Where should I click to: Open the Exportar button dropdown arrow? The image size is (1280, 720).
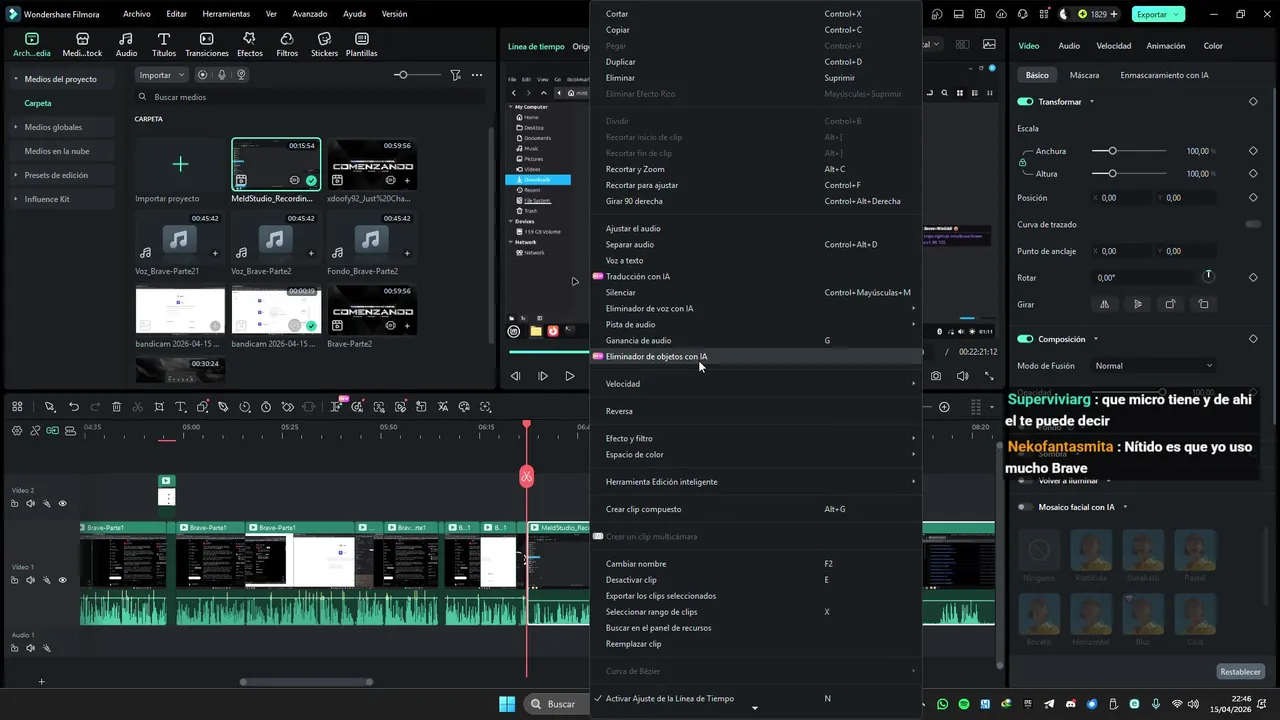(1176, 14)
